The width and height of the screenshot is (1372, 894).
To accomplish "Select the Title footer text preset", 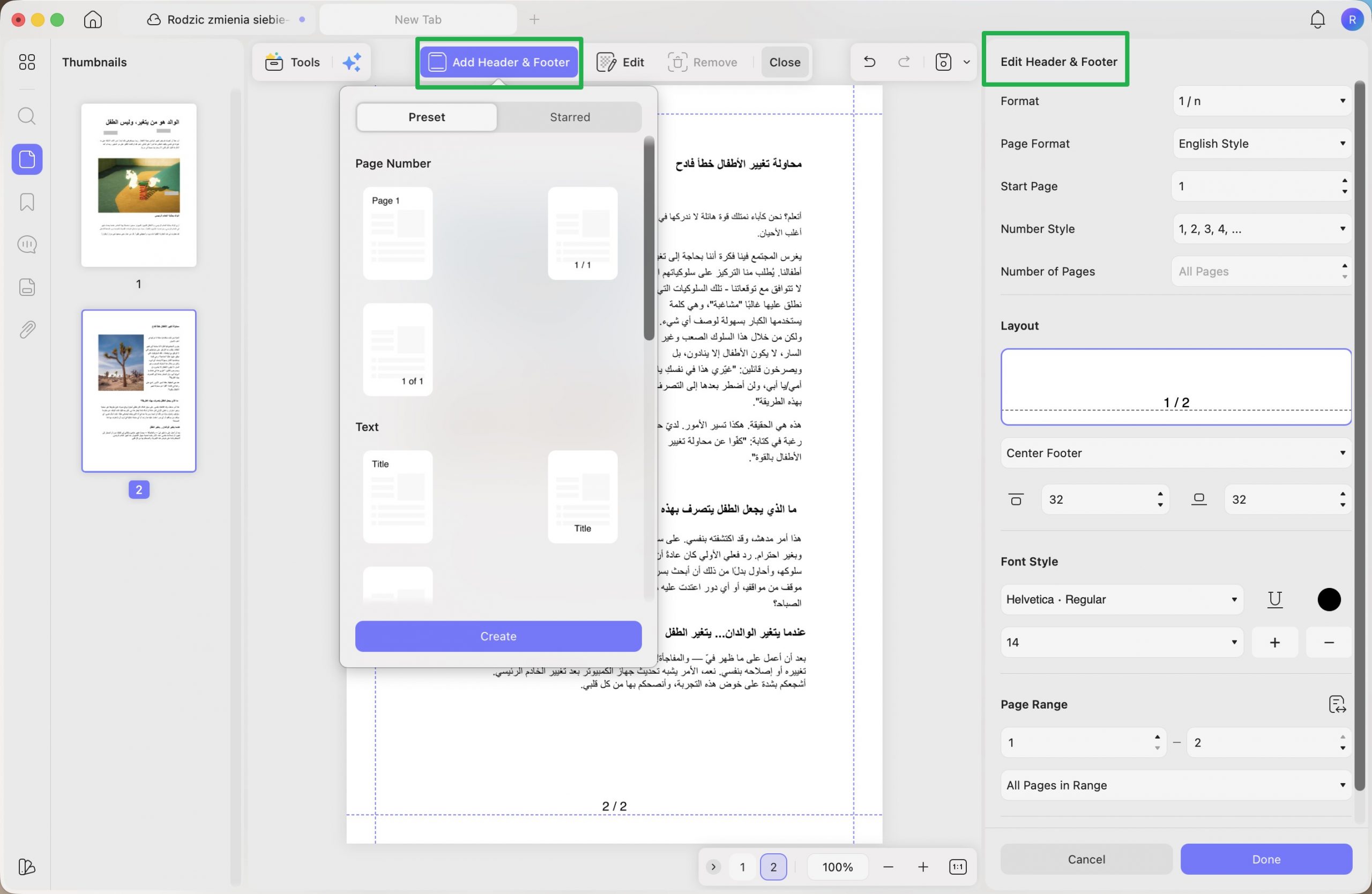I will pyautogui.click(x=582, y=497).
